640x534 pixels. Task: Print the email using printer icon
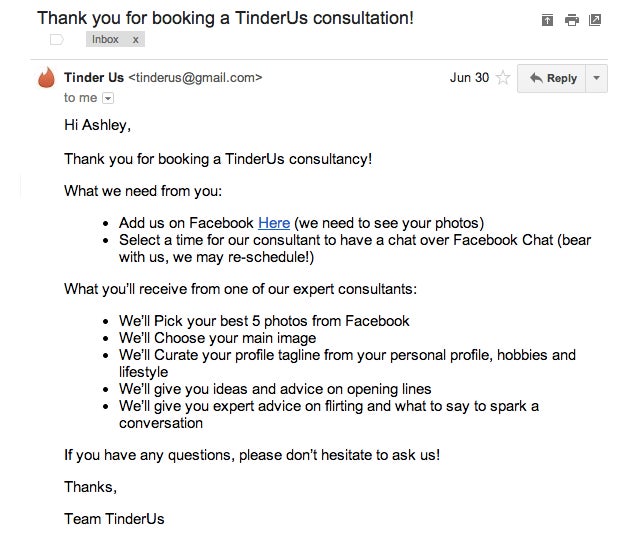coord(571,20)
